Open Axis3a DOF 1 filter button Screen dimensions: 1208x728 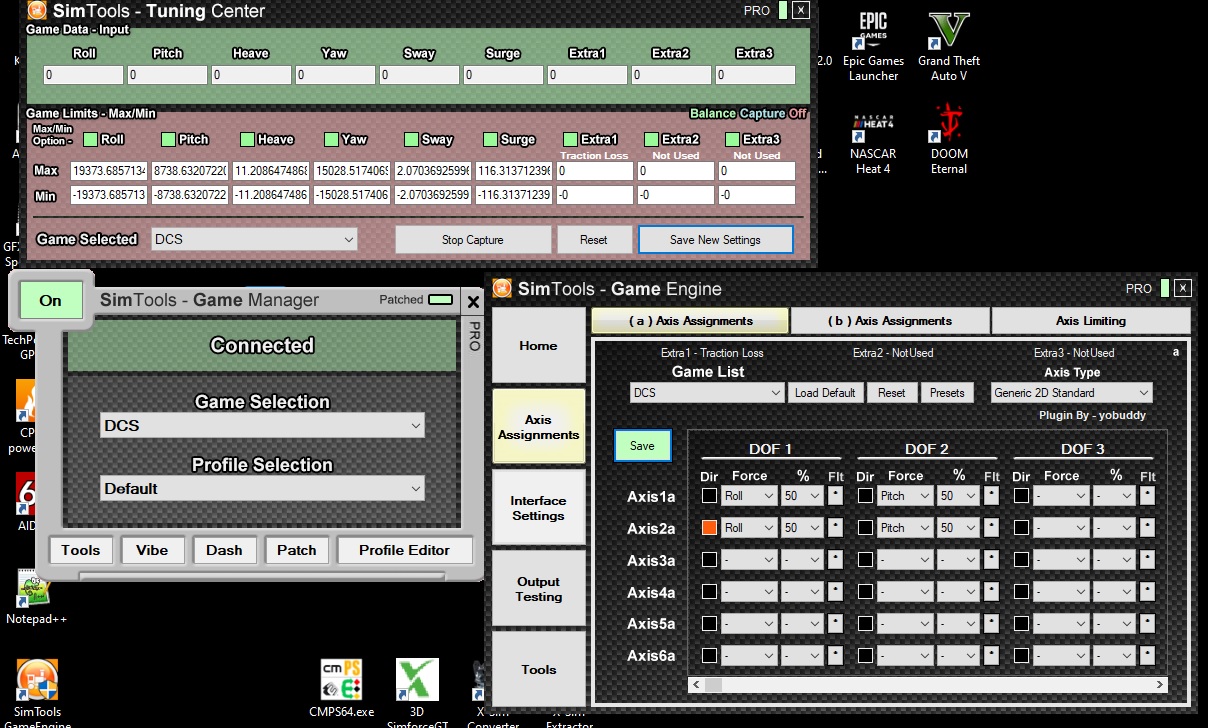click(x=836, y=560)
